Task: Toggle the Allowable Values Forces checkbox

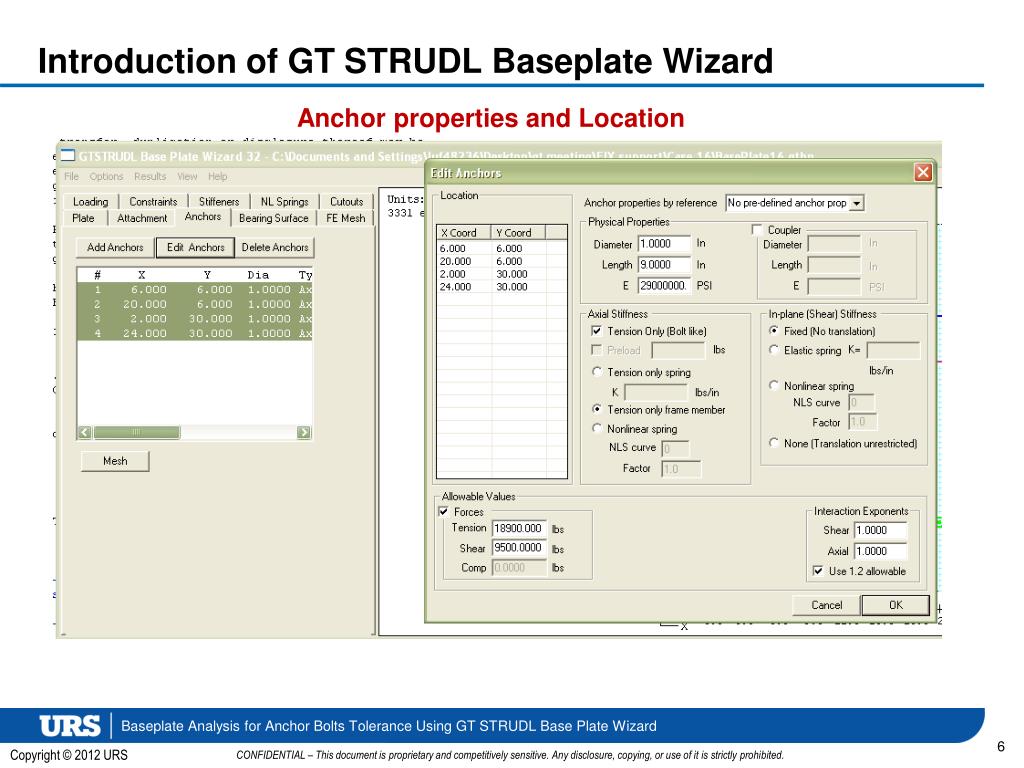Action: (x=444, y=511)
